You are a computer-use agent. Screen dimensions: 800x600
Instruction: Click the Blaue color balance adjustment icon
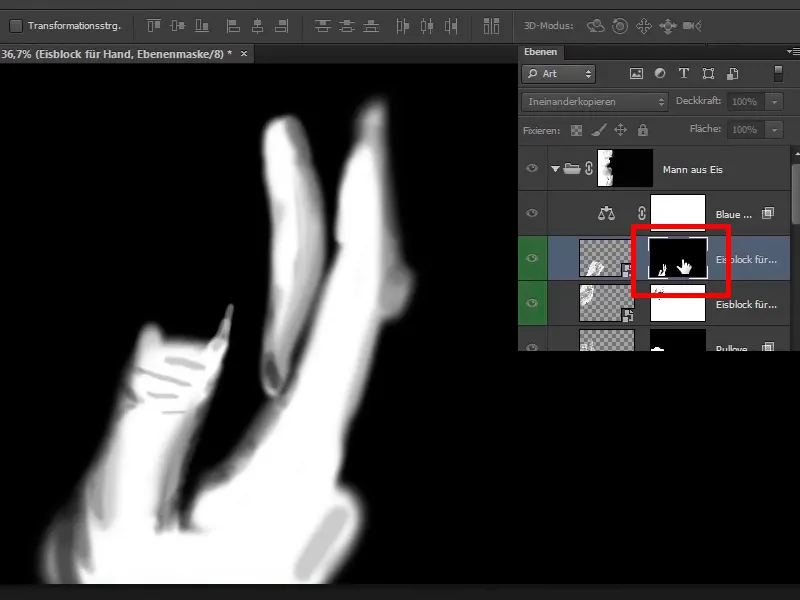606,213
